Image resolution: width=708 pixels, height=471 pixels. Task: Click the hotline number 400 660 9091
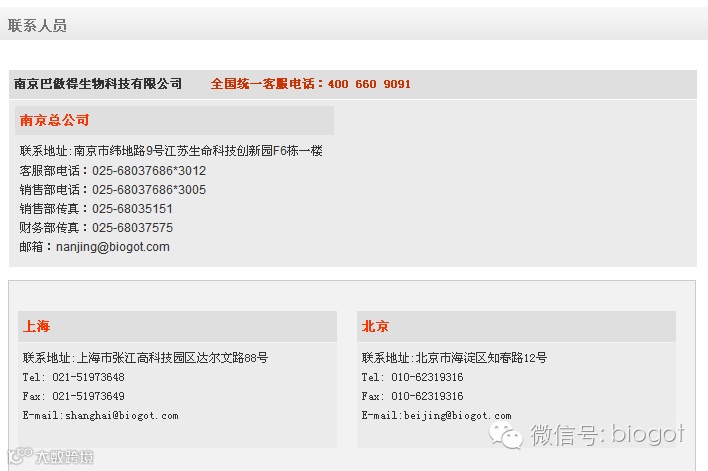tap(369, 84)
